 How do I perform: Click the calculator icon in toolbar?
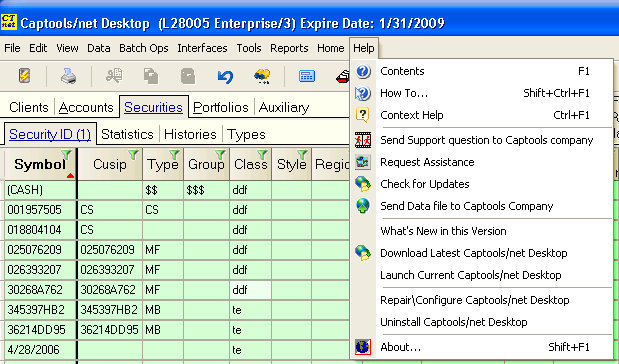[x=307, y=76]
